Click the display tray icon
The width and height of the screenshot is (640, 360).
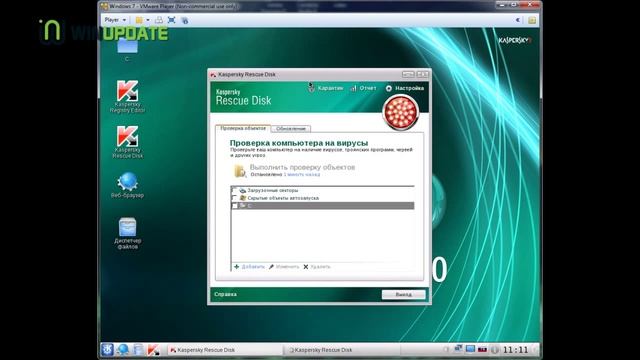(470, 349)
